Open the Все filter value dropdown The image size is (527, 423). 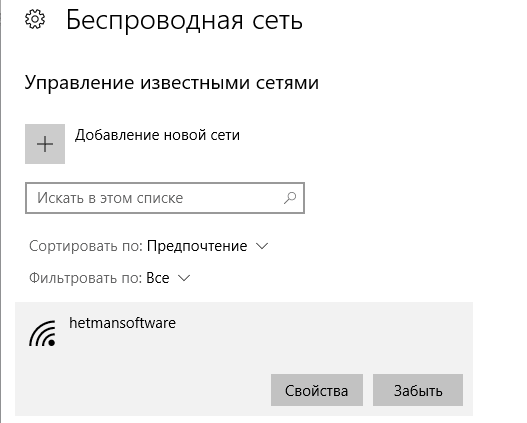pos(158,278)
